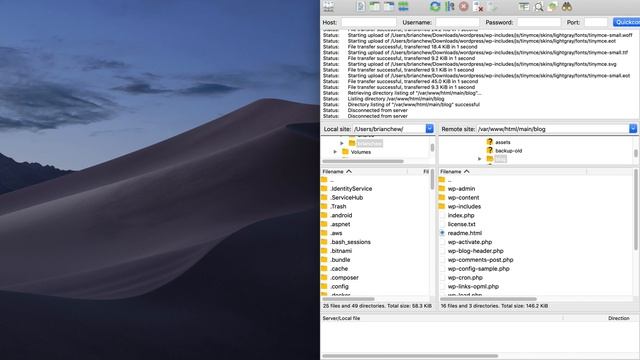640x360 pixels.
Task: Open the Remote site path dropdown
Action: (x=633, y=129)
